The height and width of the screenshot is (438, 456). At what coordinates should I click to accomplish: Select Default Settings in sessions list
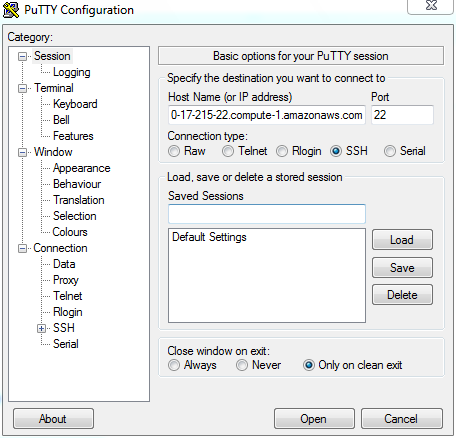209,237
